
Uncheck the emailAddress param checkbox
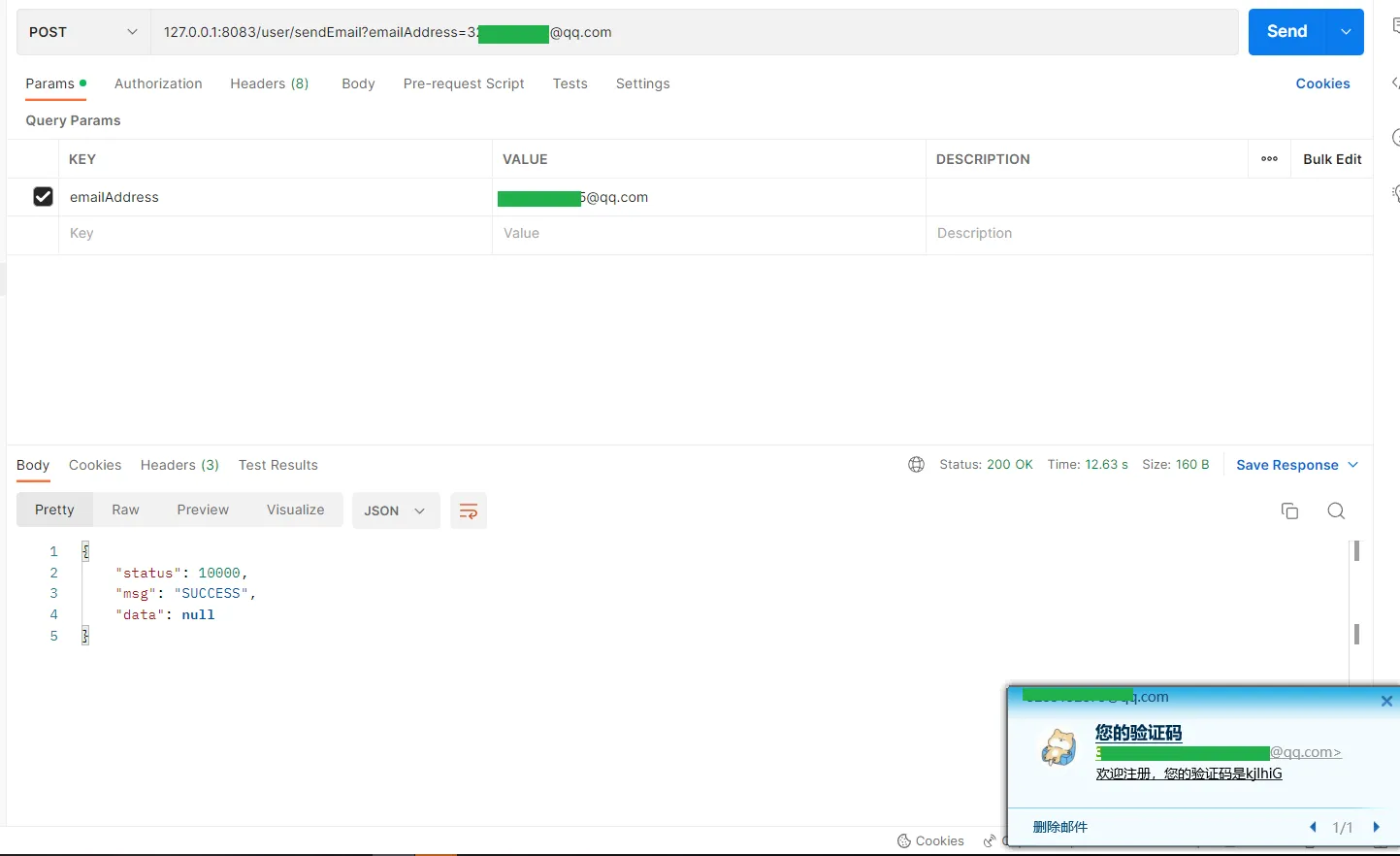pyautogui.click(x=43, y=197)
